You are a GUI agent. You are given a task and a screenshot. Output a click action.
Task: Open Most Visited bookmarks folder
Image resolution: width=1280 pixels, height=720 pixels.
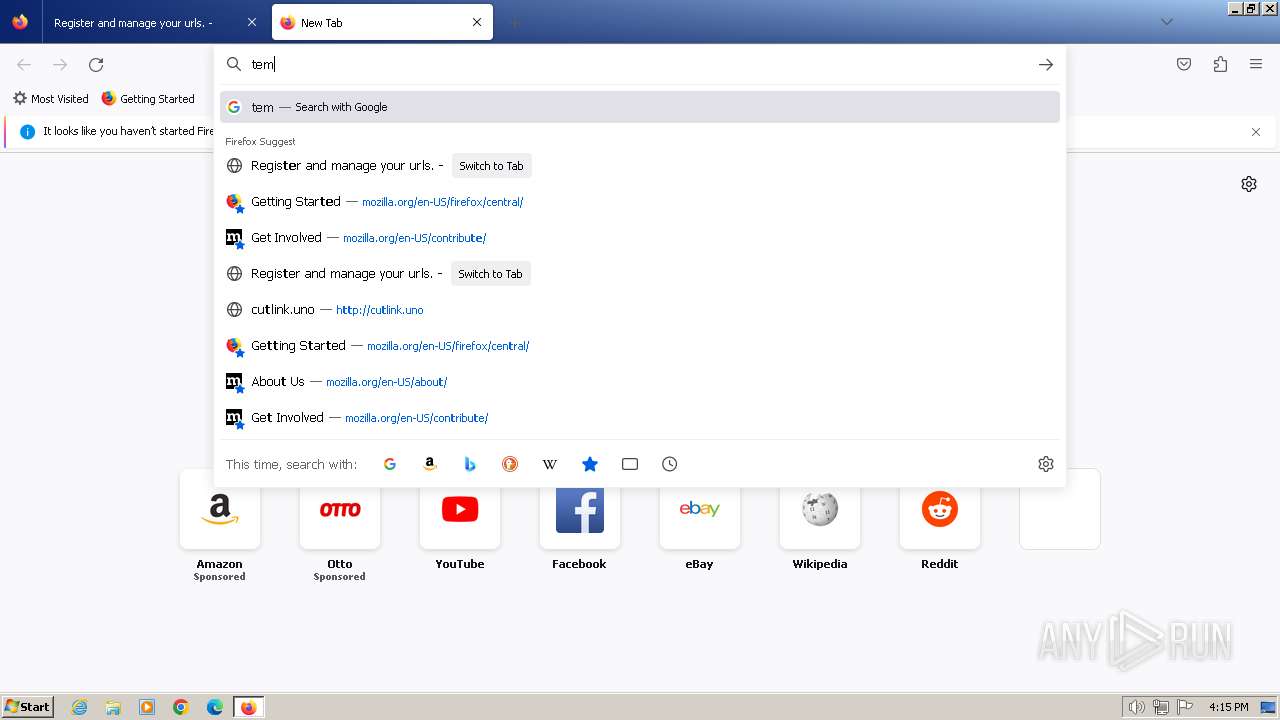[50, 99]
